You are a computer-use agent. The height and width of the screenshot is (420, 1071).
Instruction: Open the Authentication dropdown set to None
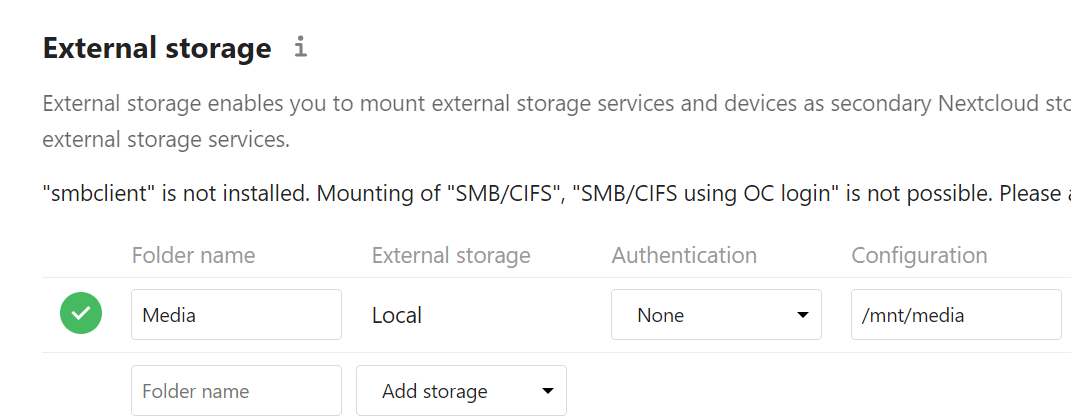(x=716, y=315)
